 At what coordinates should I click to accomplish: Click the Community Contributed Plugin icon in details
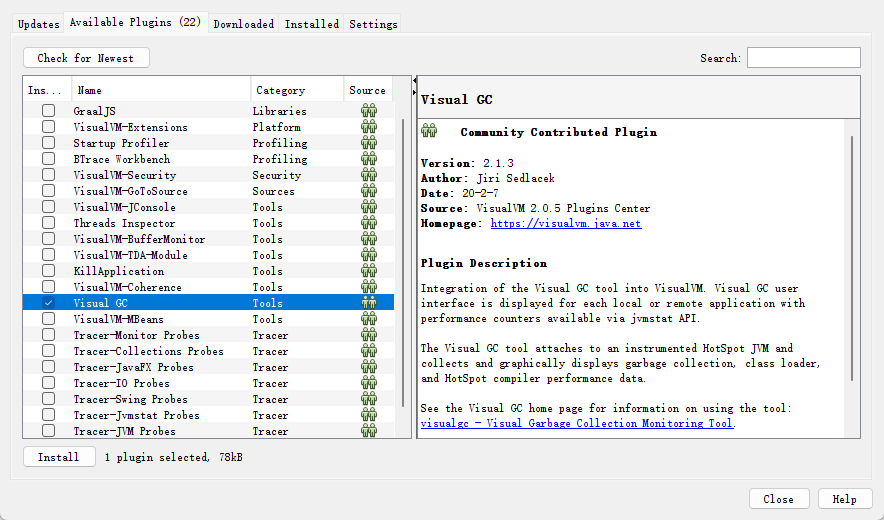coord(429,131)
